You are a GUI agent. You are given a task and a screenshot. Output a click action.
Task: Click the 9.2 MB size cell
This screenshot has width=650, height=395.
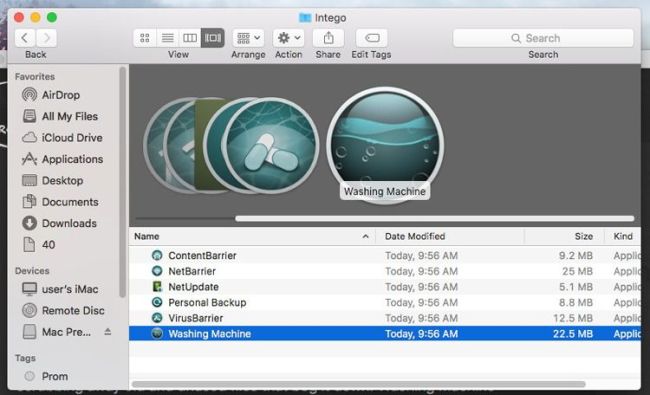click(575, 255)
